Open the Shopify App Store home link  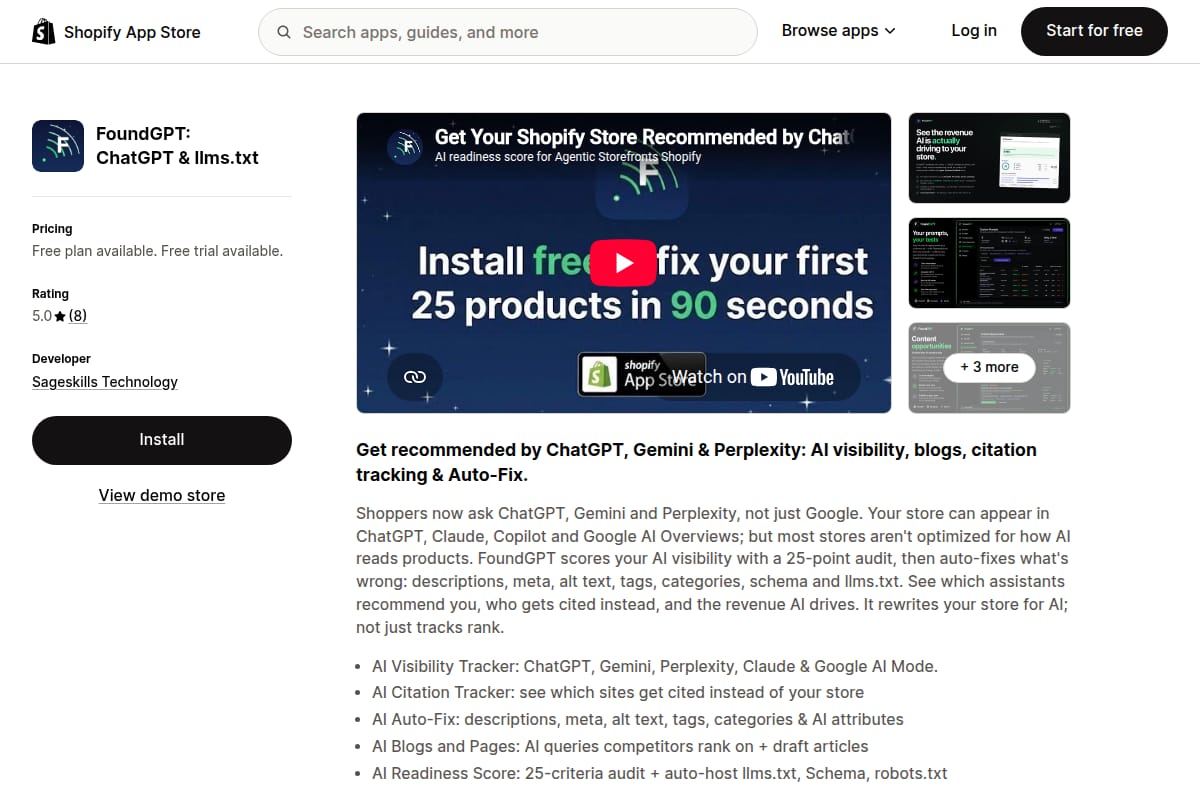(116, 32)
